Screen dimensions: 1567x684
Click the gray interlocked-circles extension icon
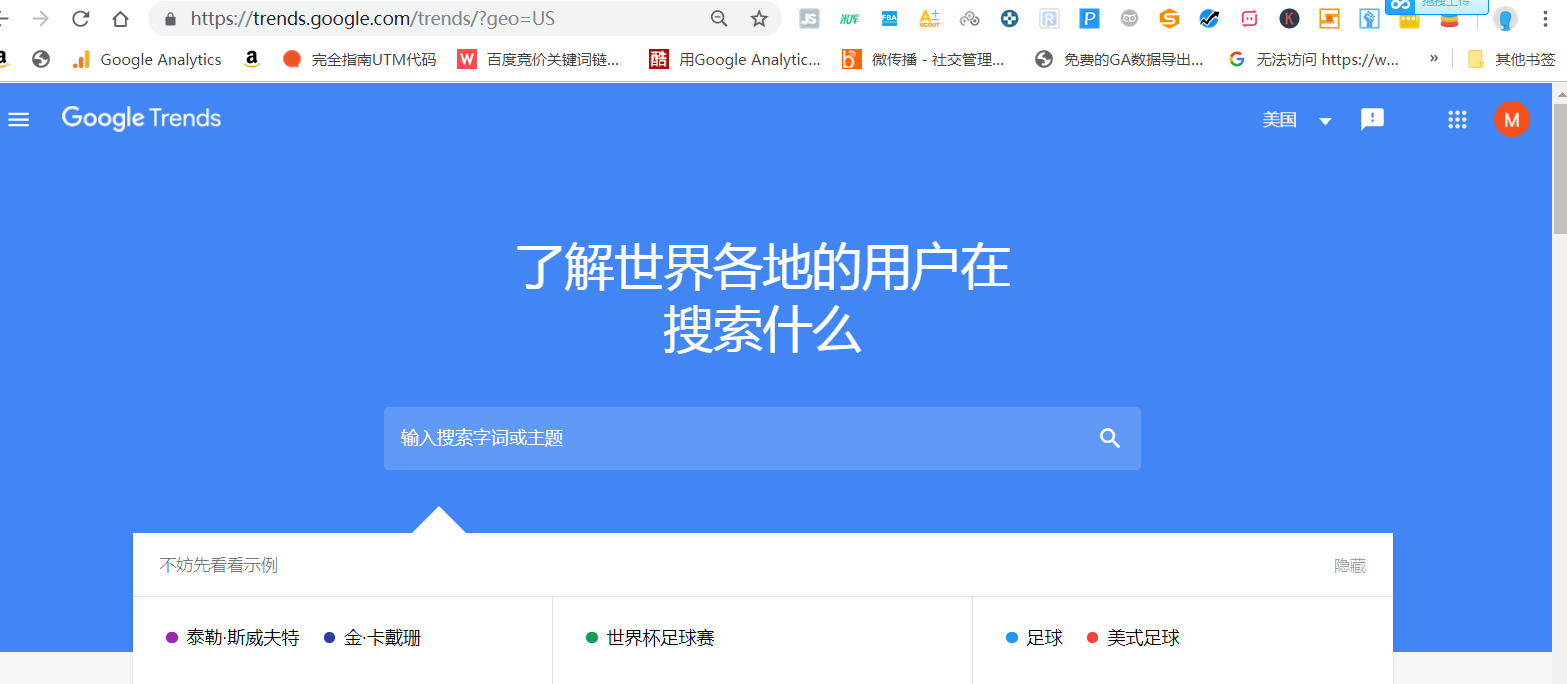click(x=969, y=18)
